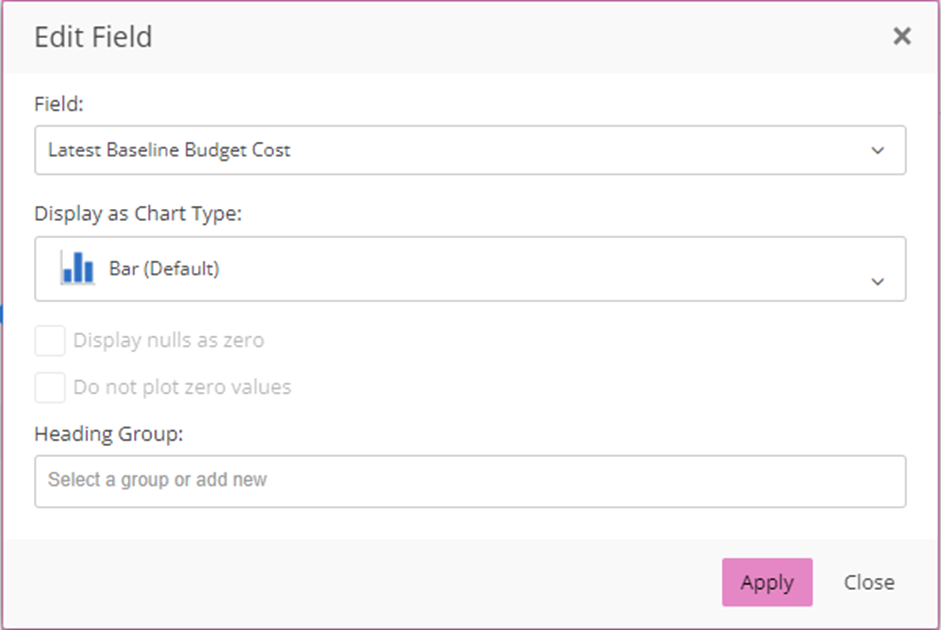Click the 'Select a group or add new' placeholder

click(157, 480)
